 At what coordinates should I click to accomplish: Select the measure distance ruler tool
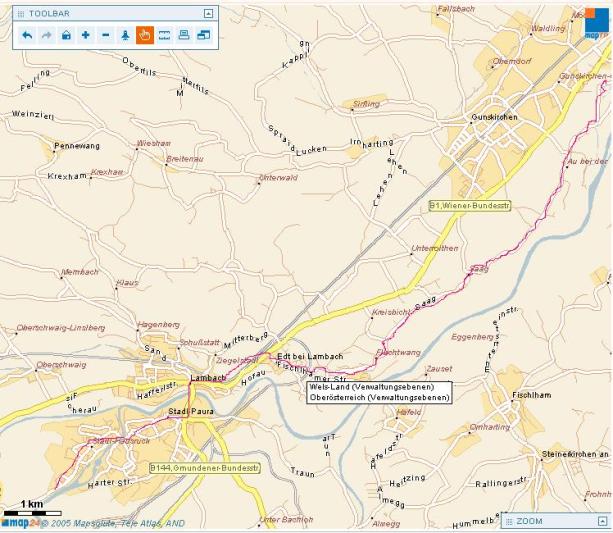coord(165,35)
